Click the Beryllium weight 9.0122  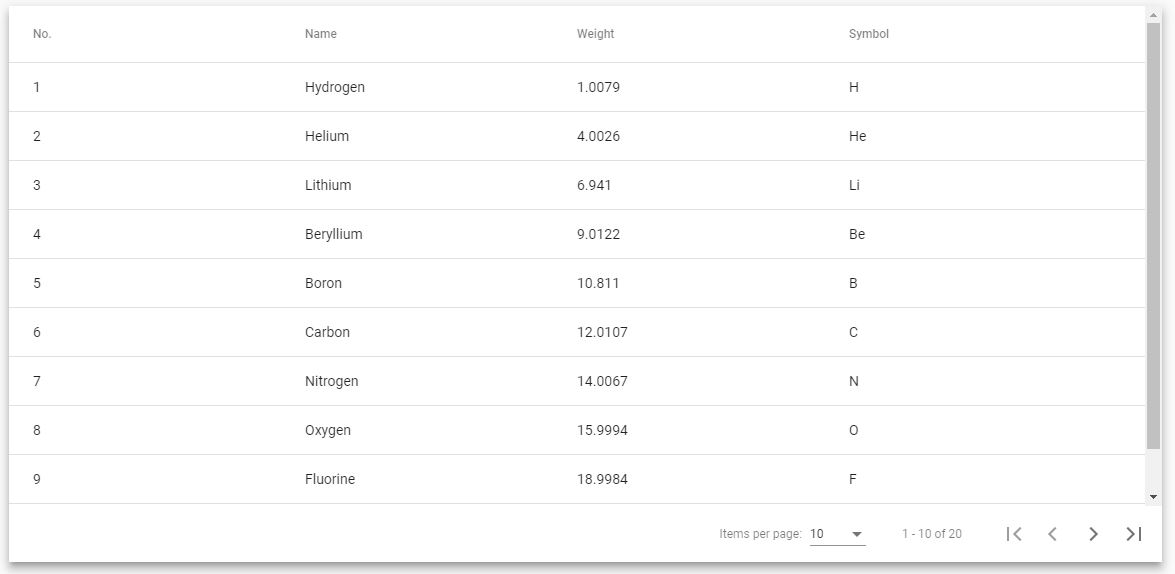point(599,234)
